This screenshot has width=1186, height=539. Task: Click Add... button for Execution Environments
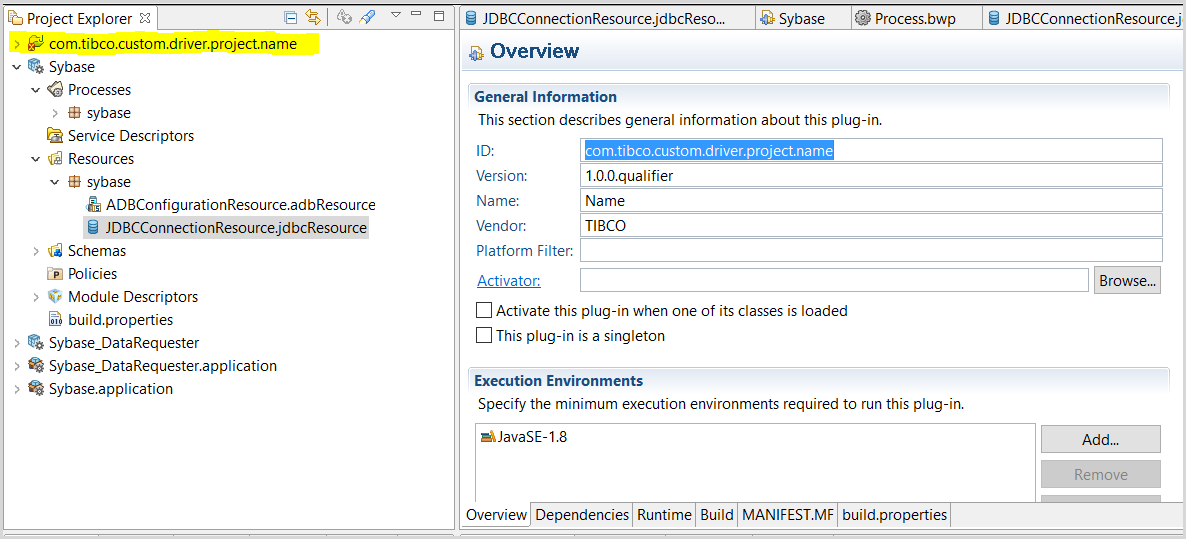[1101, 439]
